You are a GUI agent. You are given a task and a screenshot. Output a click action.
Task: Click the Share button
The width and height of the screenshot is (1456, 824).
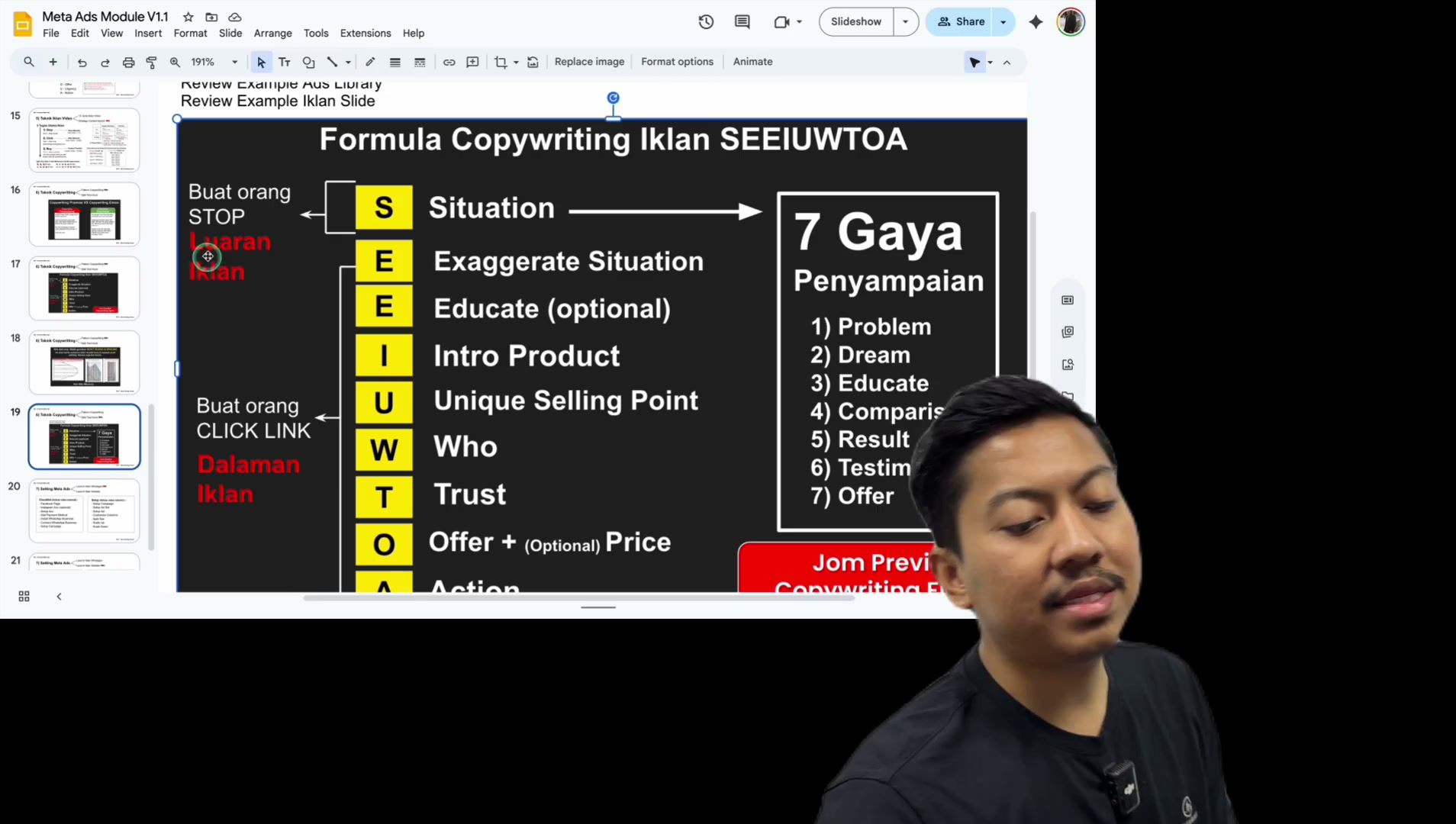tap(961, 22)
